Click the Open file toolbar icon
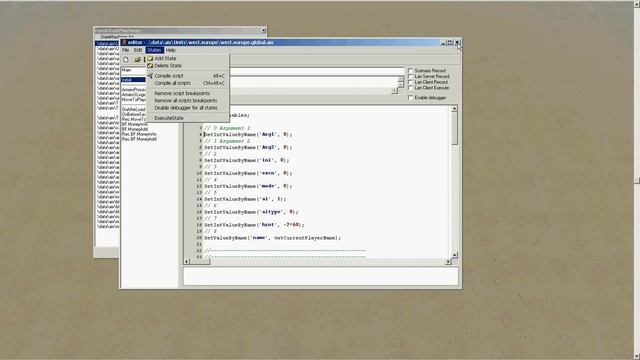Screen dimensions: 640x360 pyautogui.click(x=138, y=60)
